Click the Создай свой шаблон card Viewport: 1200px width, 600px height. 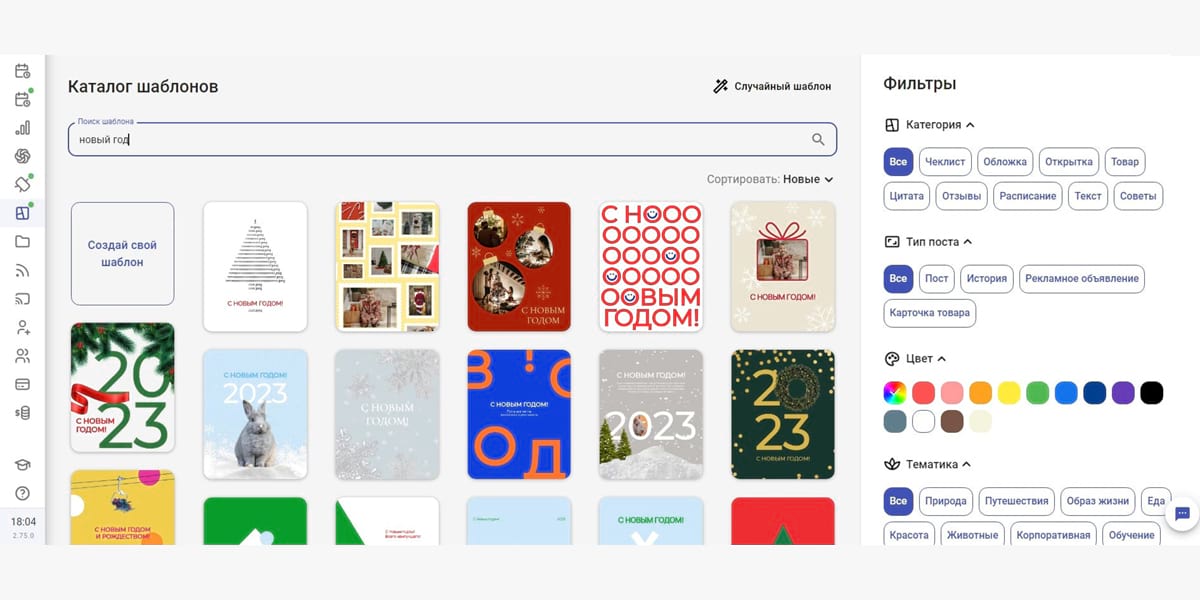[122, 254]
